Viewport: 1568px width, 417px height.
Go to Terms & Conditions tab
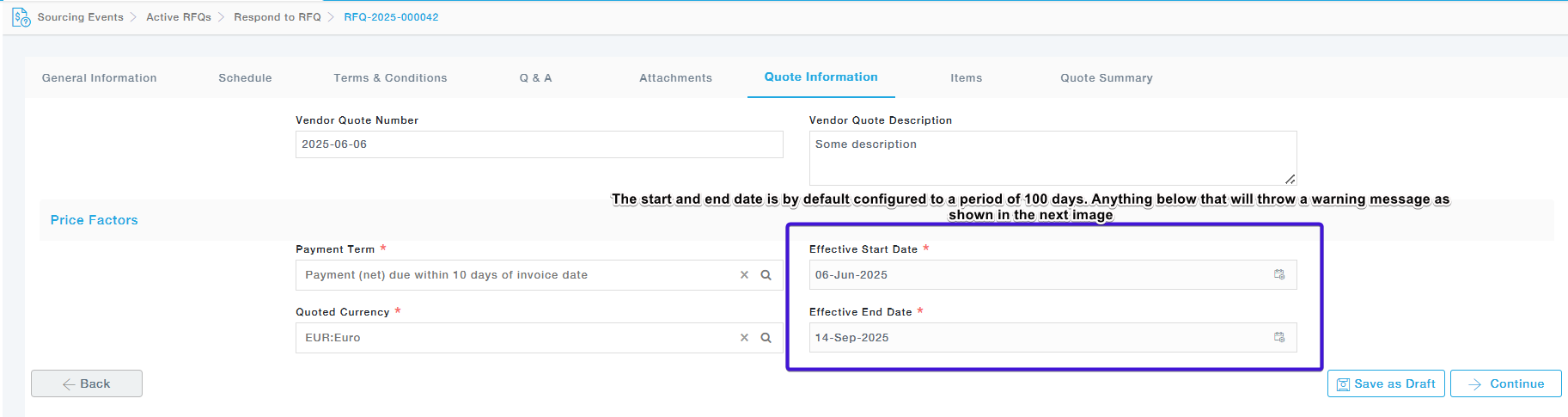coord(390,78)
